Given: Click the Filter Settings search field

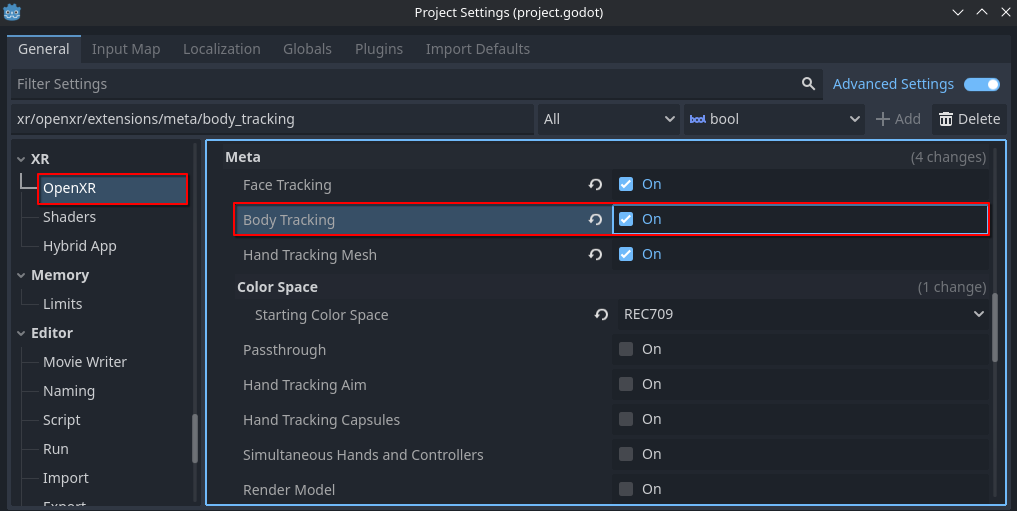Looking at the screenshot, I should (x=416, y=84).
